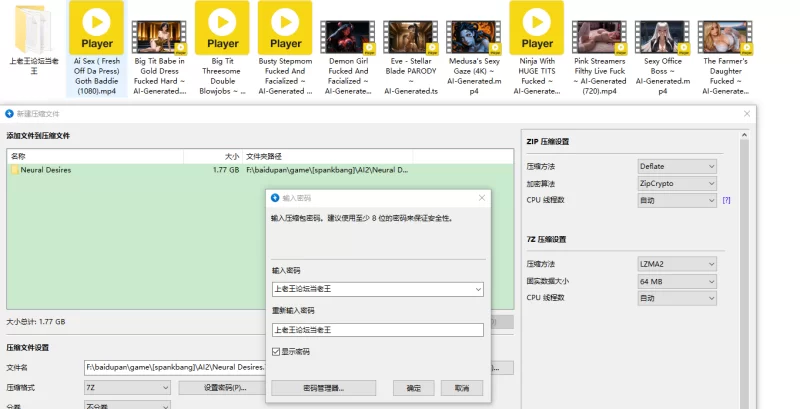Image resolution: width=800 pixels, height=409 pixels.
Task: Select the Medusa (4K) video thumbnail
Action: pos(475,36)
